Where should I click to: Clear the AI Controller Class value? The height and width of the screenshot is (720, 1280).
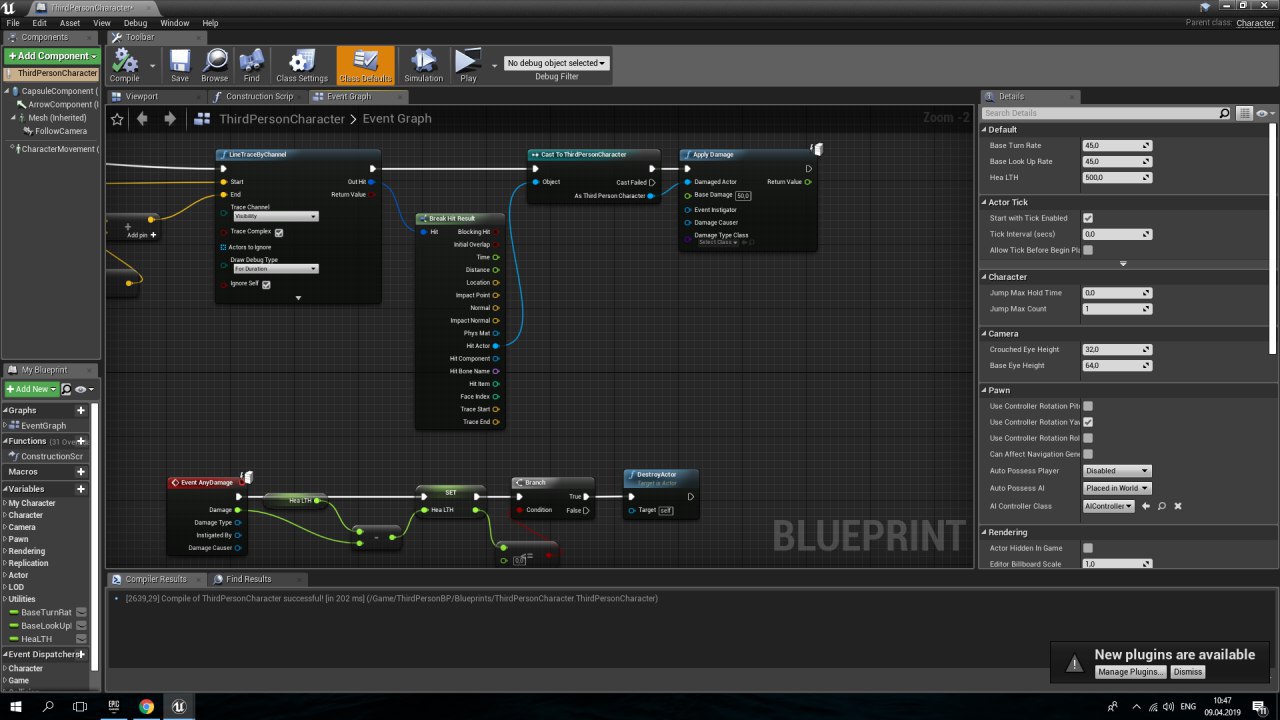coord(1178,506)
